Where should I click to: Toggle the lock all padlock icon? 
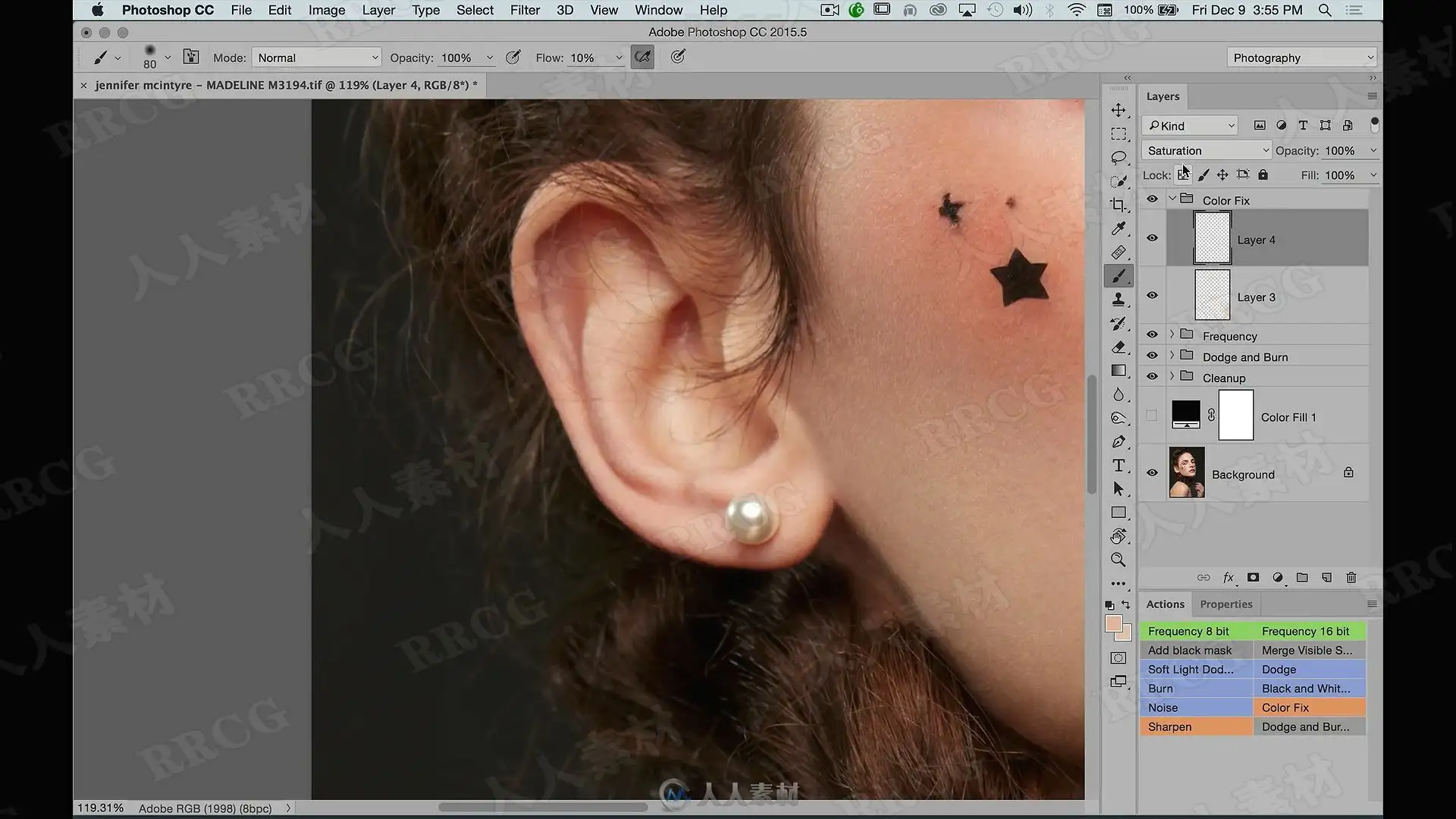(1263, 175)
